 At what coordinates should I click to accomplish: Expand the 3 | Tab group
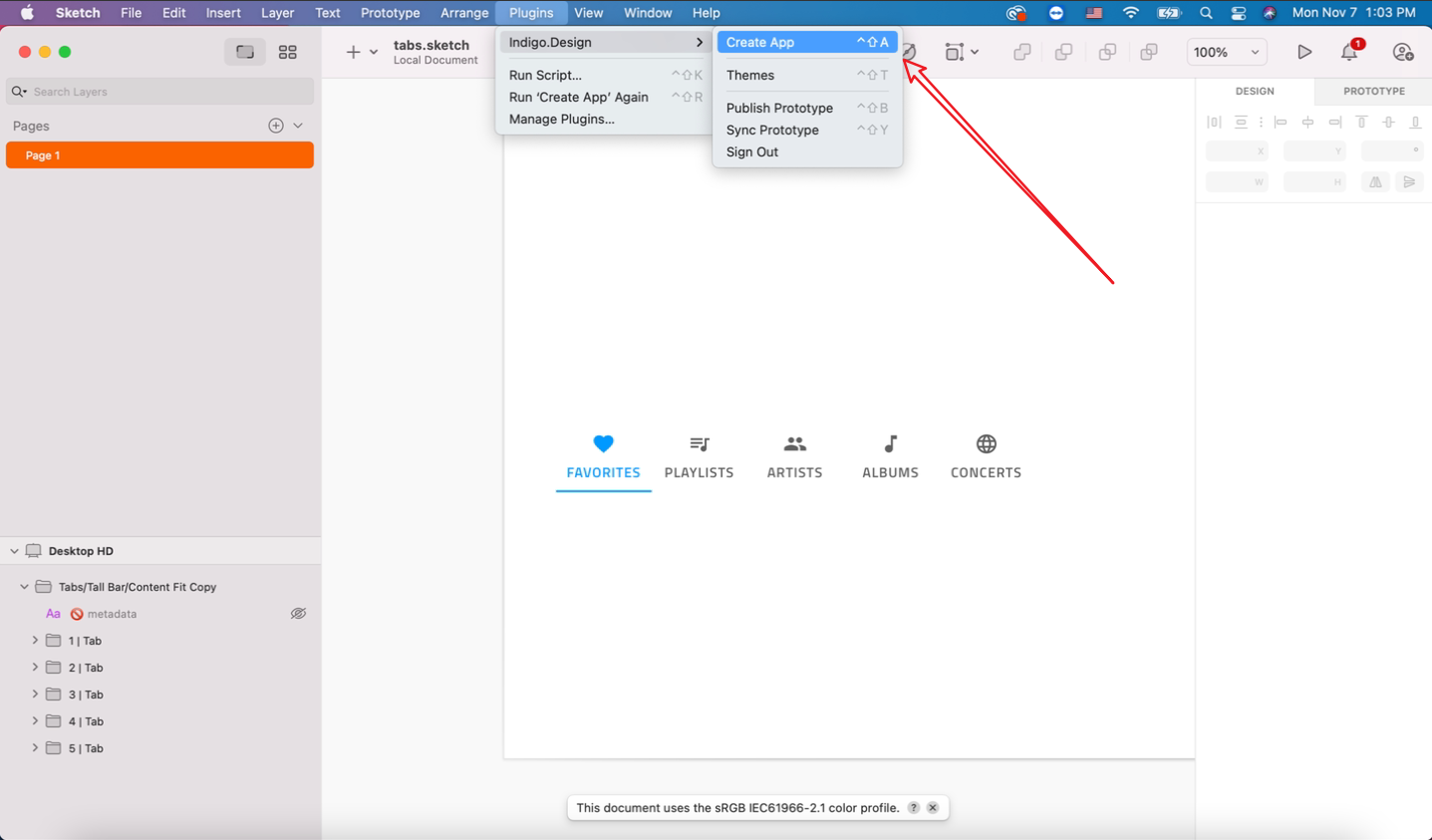pyautogui.click(x=36, y=695)
